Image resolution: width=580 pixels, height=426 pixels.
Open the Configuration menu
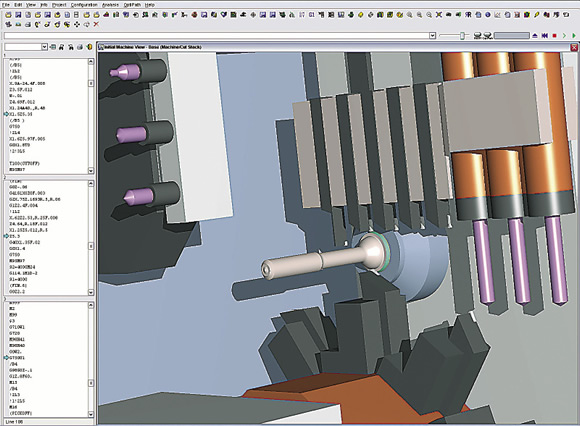click(x=84, y=5)
